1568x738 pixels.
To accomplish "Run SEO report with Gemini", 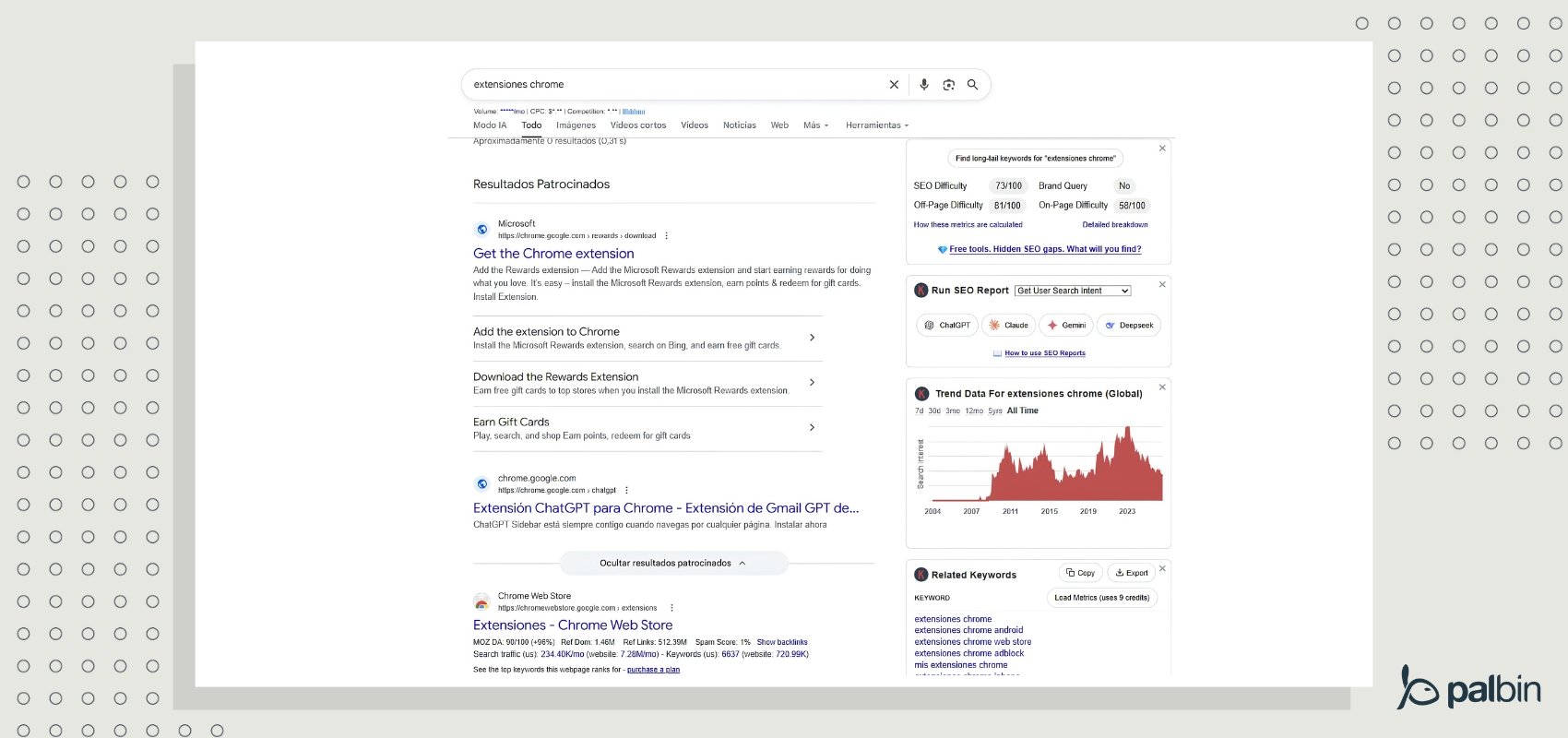I will pos(1066,326).
